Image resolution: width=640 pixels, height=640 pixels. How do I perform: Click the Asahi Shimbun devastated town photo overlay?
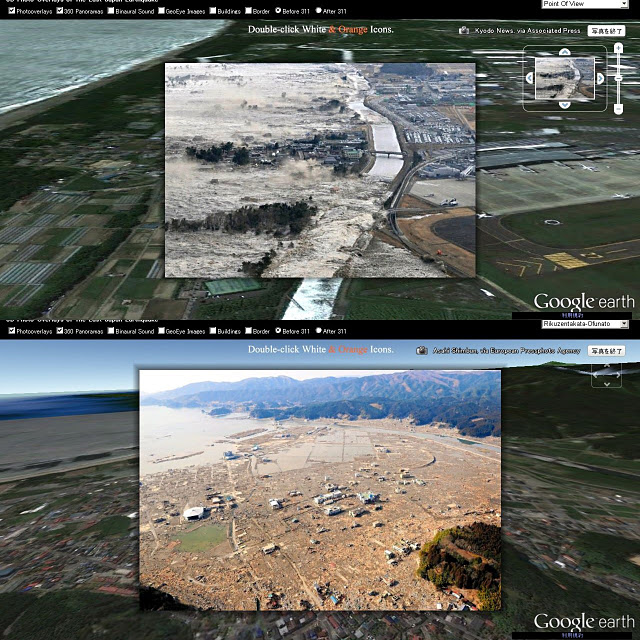coord(320,490)
